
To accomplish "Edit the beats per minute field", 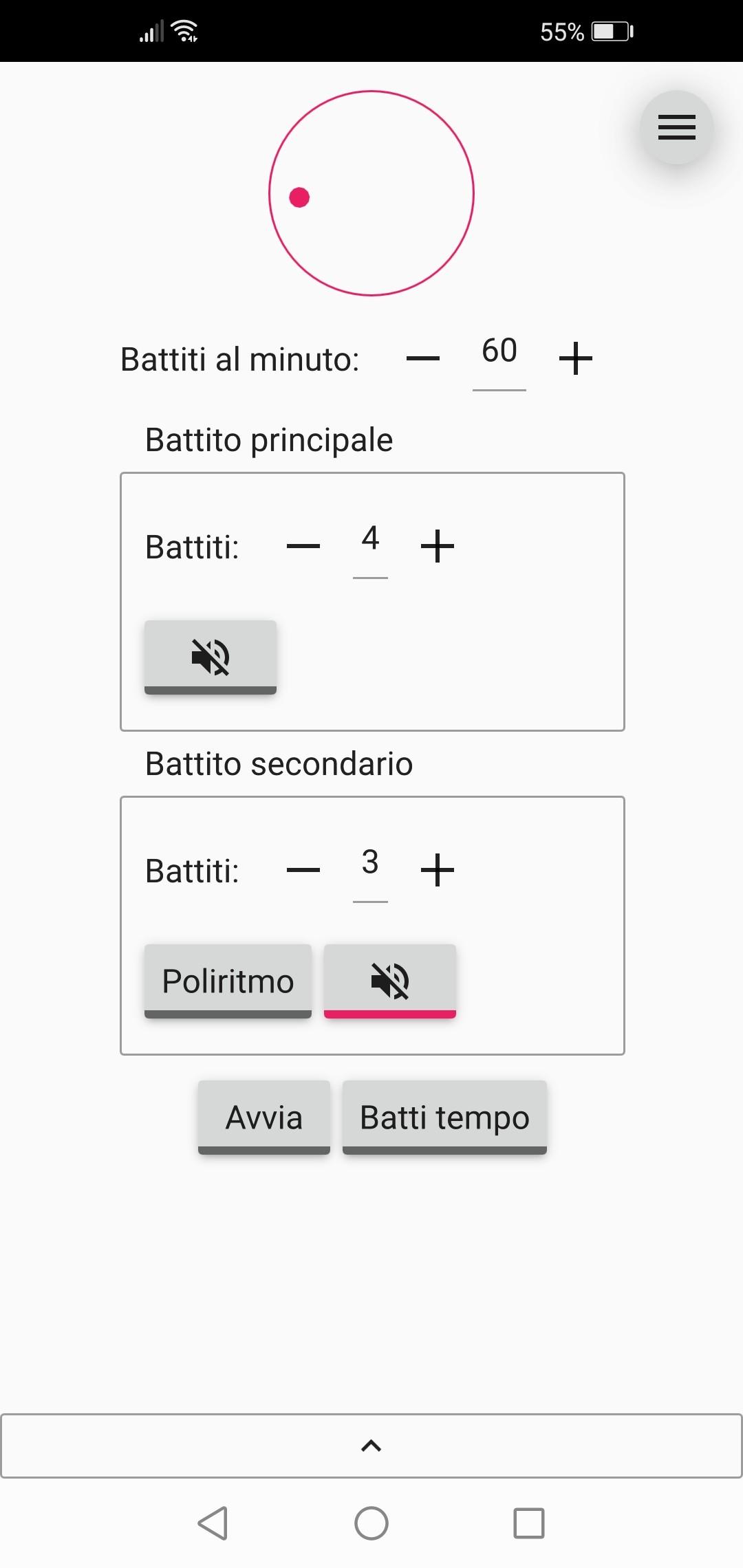I will click(x=499, y=351).
